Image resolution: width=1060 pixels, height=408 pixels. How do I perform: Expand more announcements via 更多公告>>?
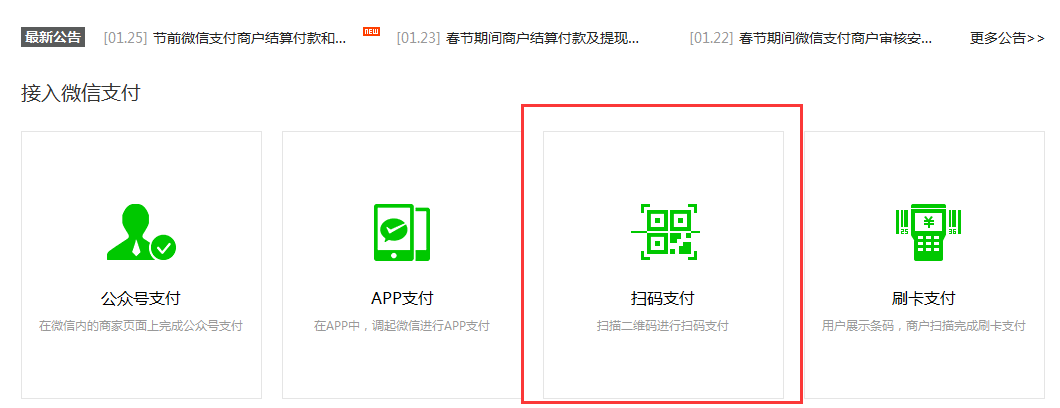[1006, 39]
